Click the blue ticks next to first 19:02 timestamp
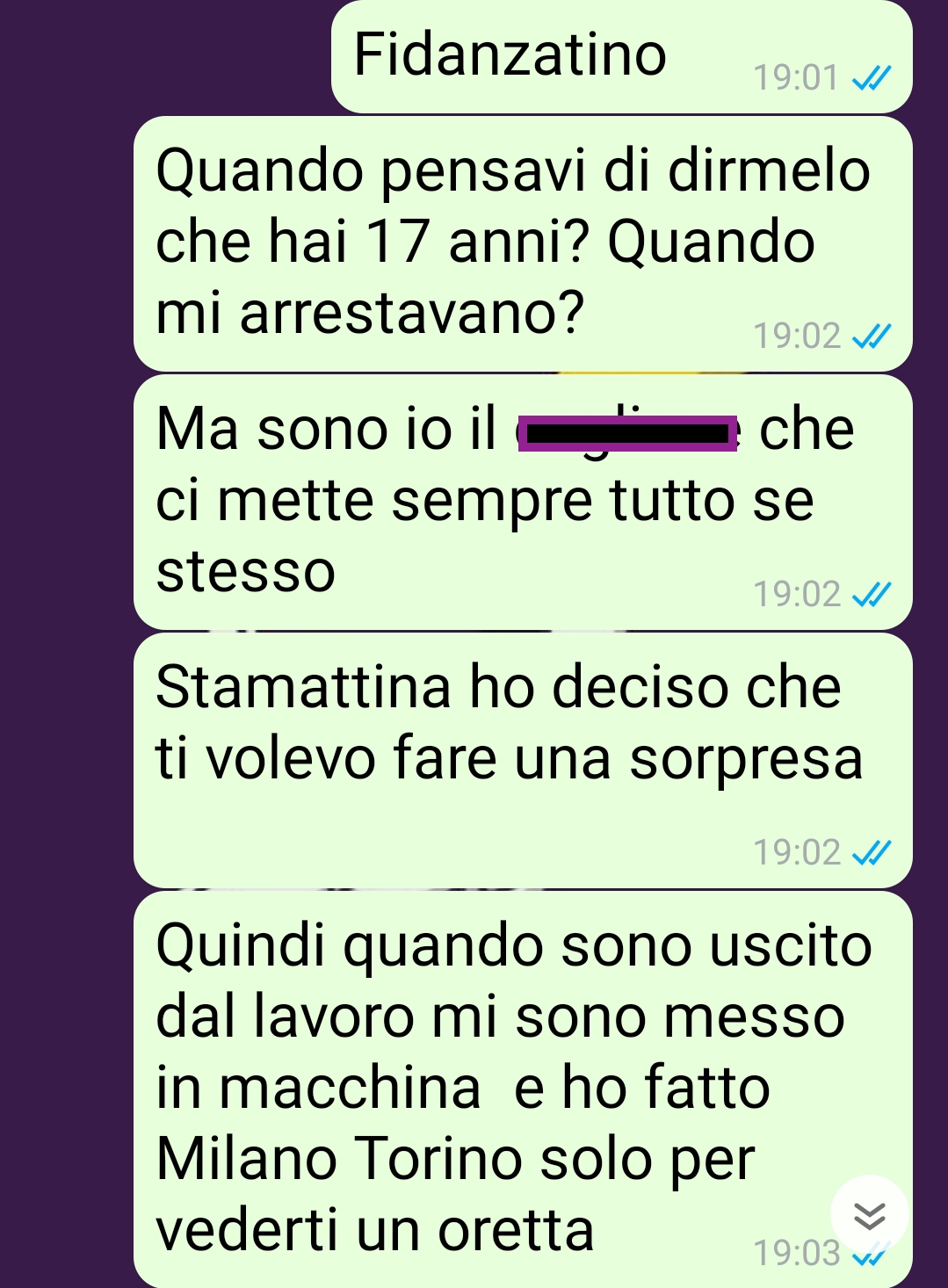Screen dimensions: 948x1288 click(x=872, y=336)
